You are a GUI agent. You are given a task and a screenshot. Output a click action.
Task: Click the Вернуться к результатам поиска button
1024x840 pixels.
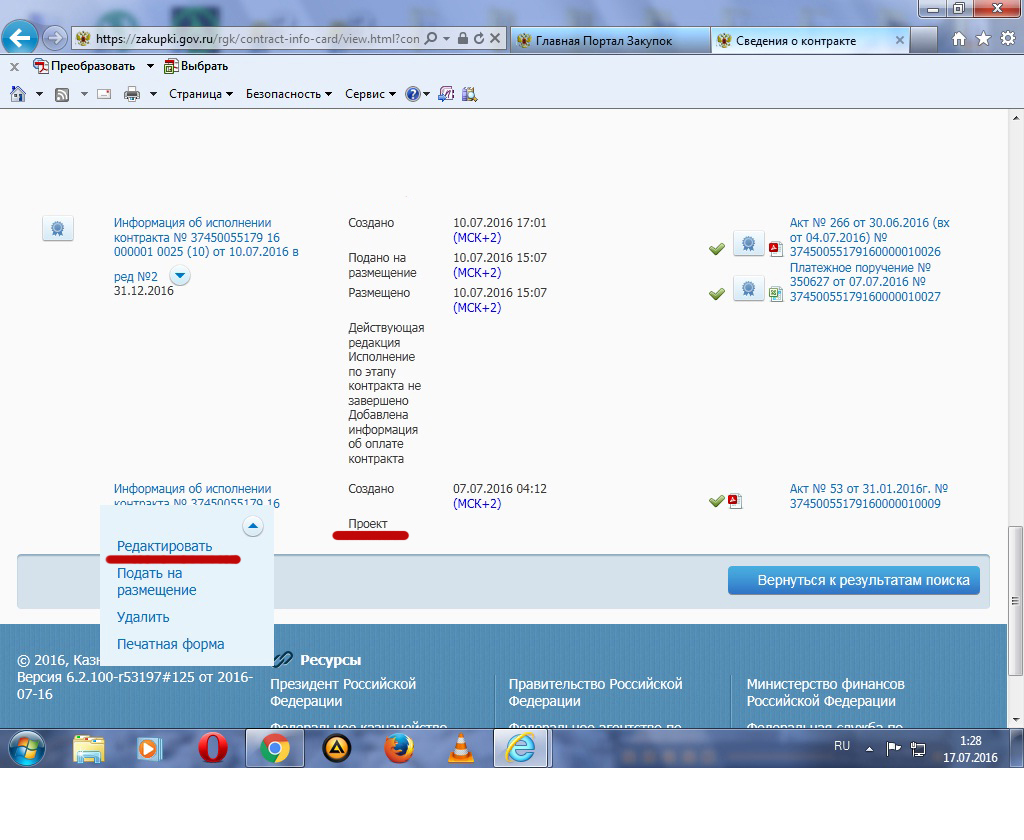pyautogui.click(x=853, y=580)
